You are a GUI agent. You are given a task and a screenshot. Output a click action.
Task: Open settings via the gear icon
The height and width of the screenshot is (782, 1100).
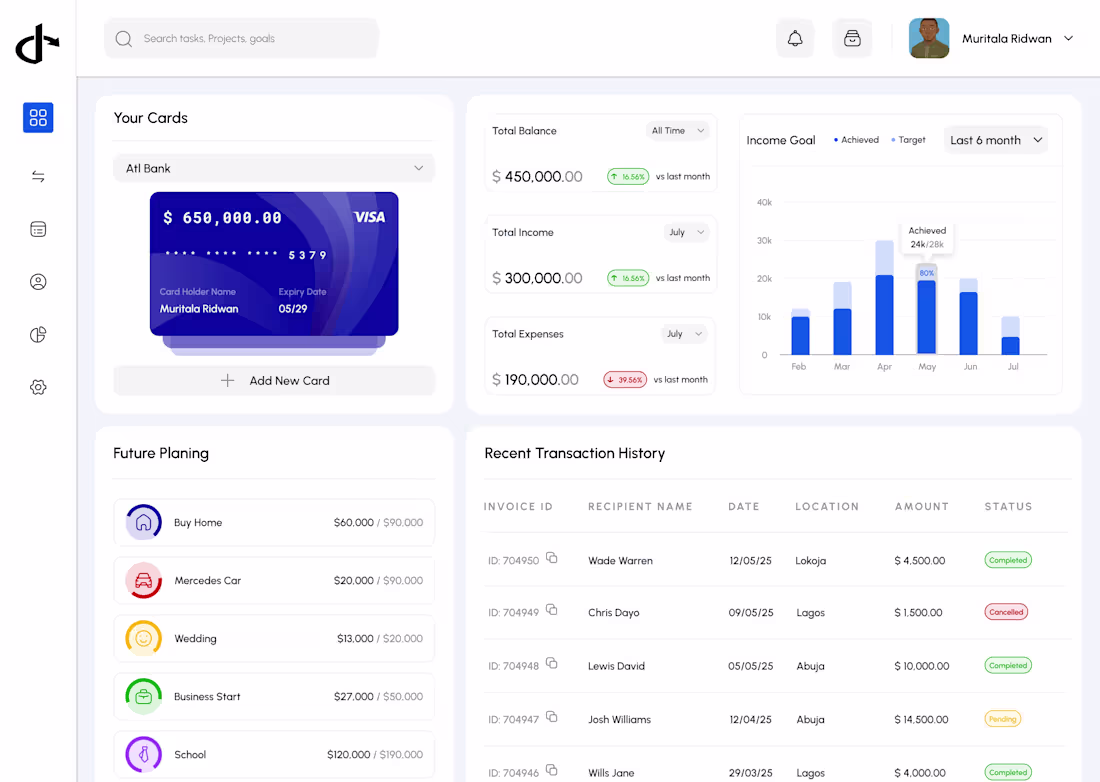pyautogui.click(x=38, y=387)
